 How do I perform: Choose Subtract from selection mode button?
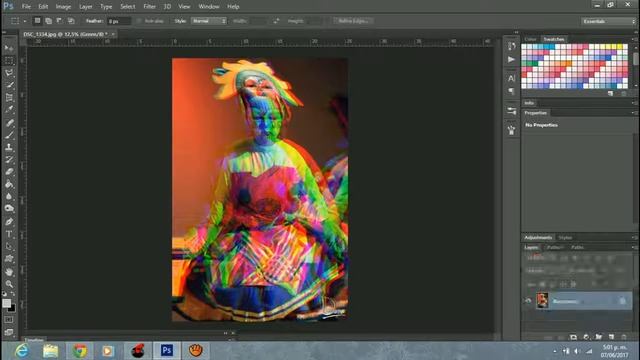click(60, 20)
